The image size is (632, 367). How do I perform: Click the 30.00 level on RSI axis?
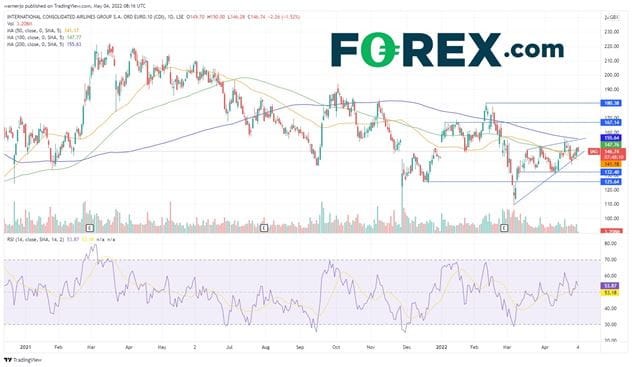pyautogui.click(x=611, y=324)
